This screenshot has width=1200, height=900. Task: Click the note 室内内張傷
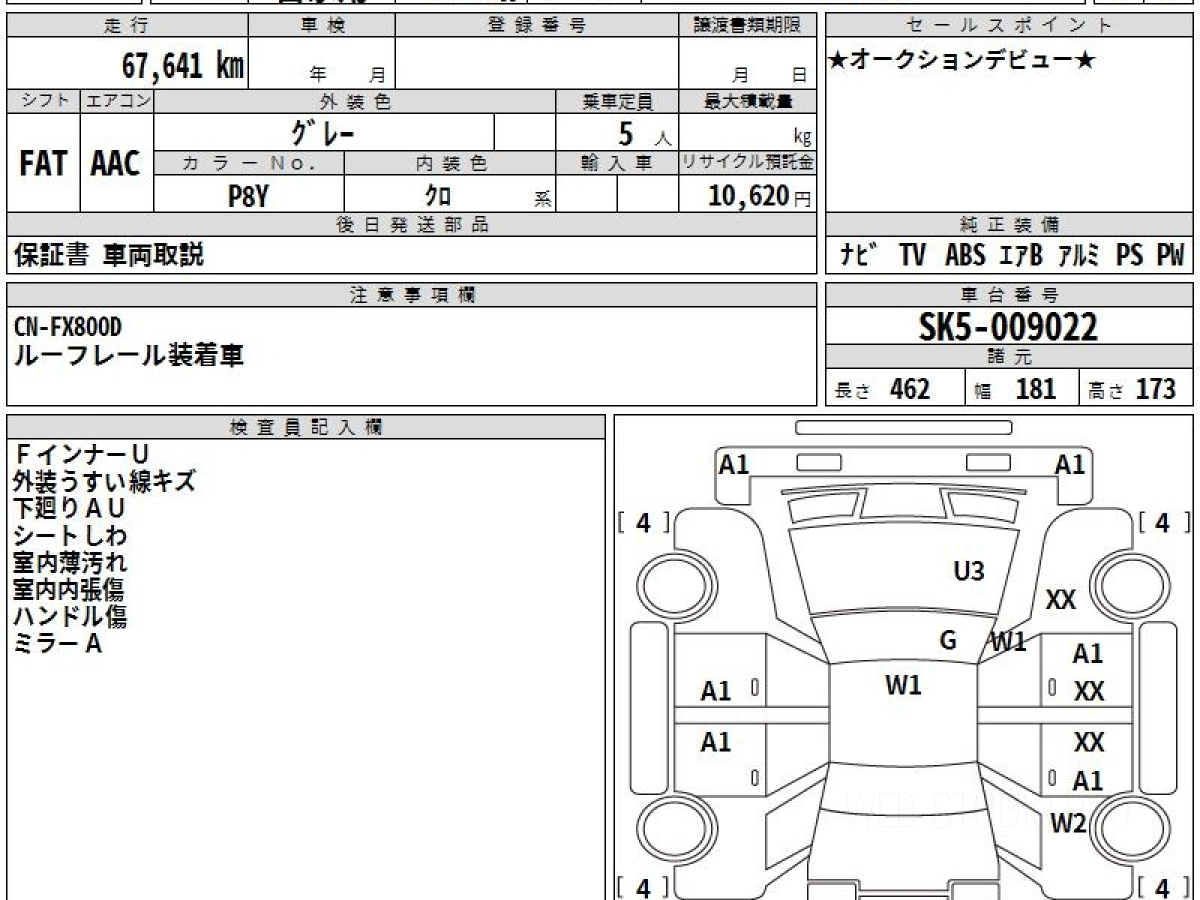click(x=69, y=590)
